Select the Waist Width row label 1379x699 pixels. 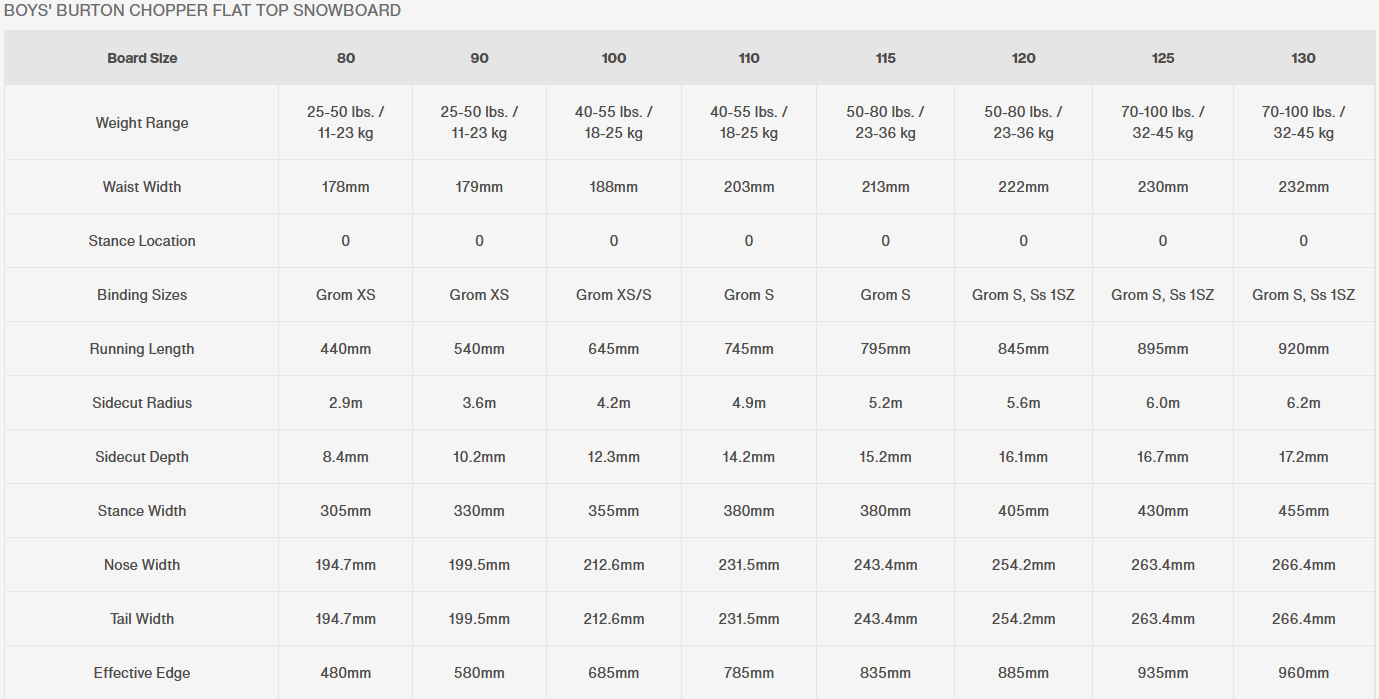pos(142,187)
